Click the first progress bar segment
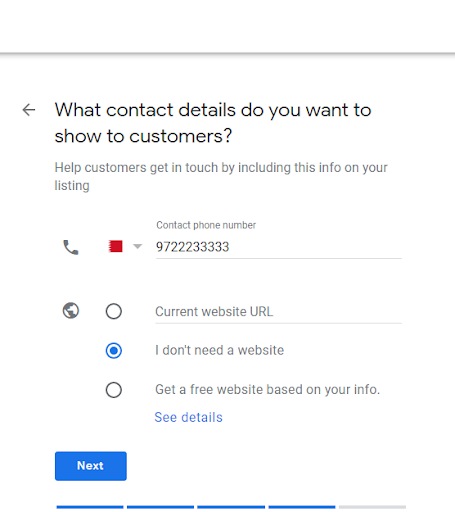 (90, 507)
